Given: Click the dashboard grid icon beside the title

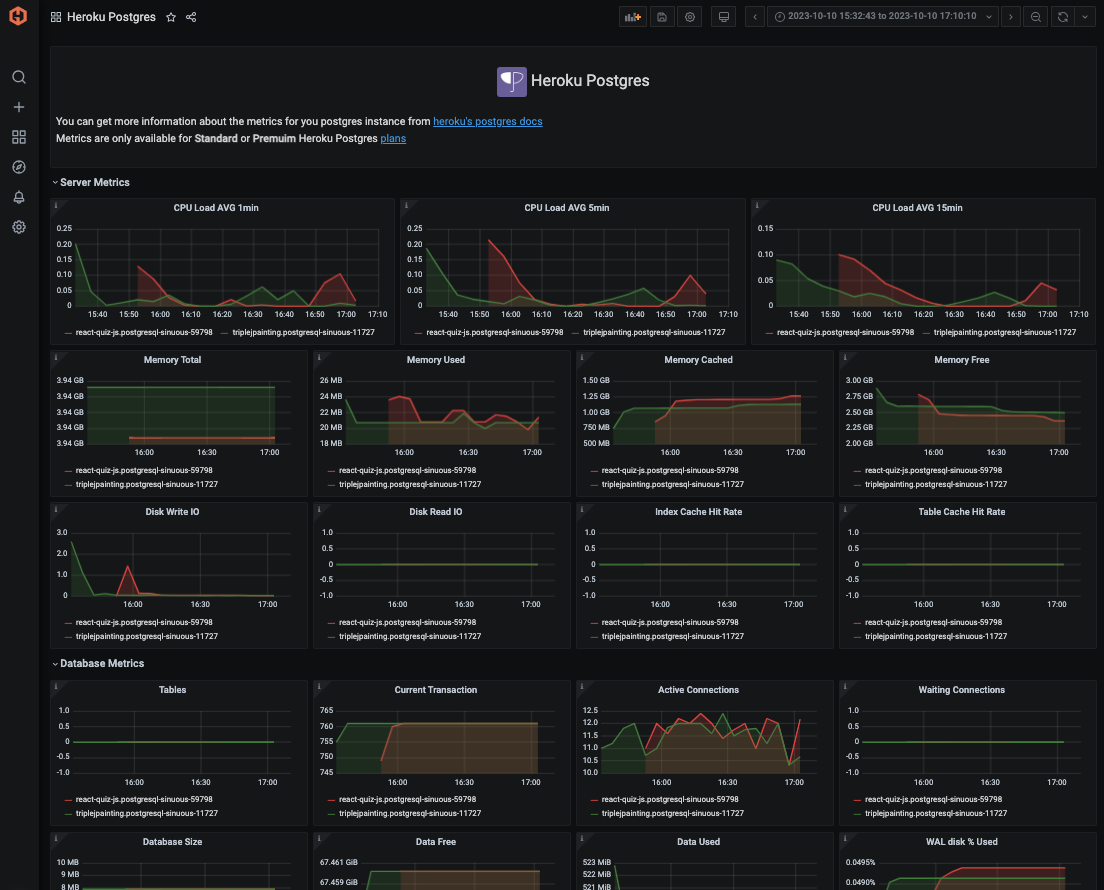Looking at the screenshot, I should pos(56,17).
